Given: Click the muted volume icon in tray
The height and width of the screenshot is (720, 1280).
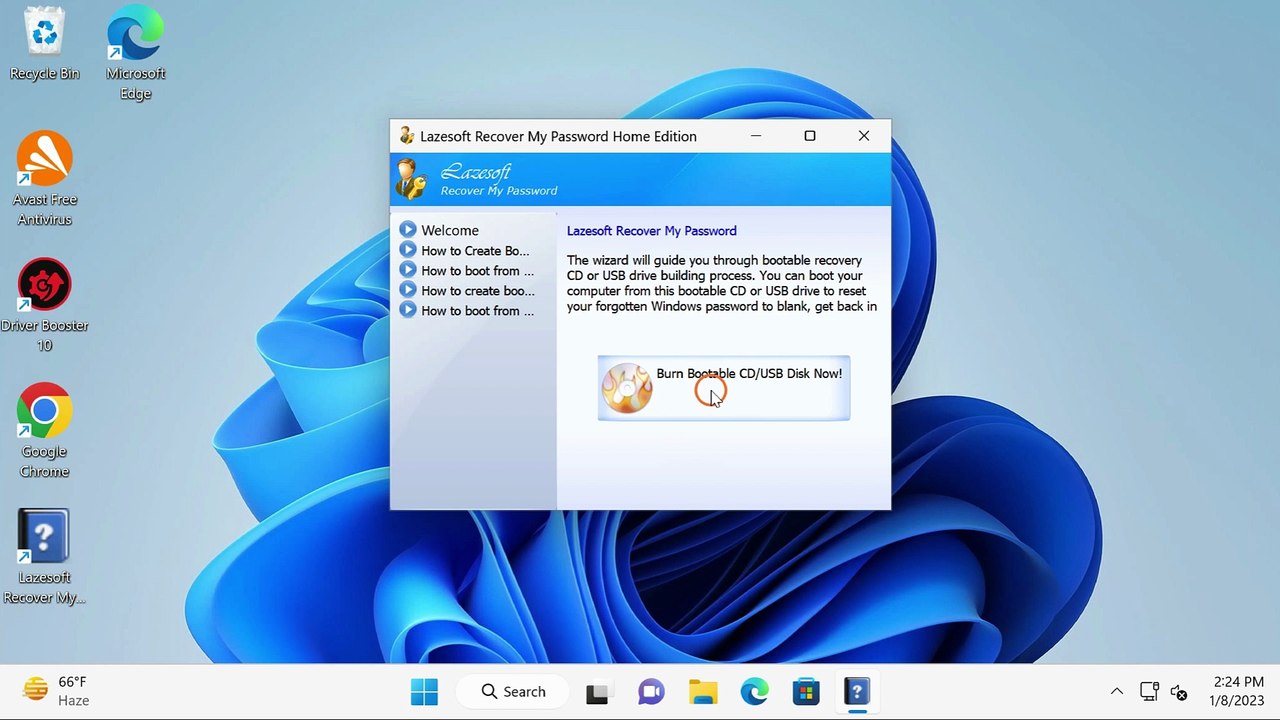Looking at the screenshot, I should click(1180, 691).
